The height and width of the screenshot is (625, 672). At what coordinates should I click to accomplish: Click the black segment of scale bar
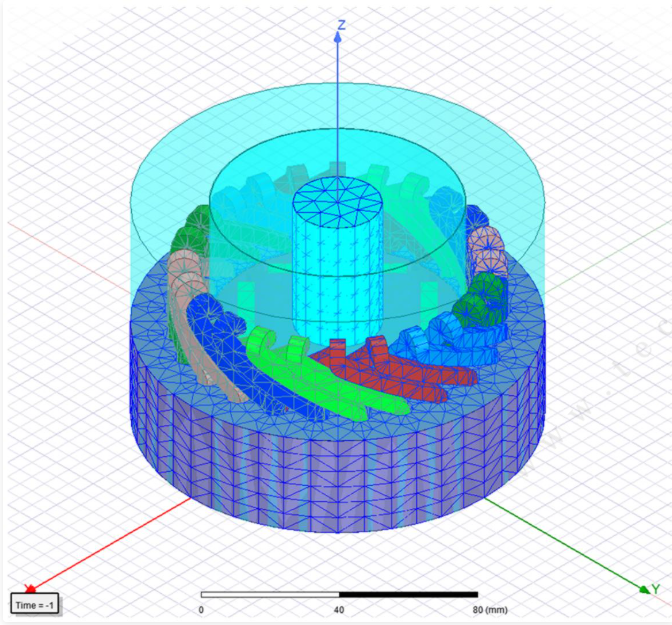tap(408, 596)
